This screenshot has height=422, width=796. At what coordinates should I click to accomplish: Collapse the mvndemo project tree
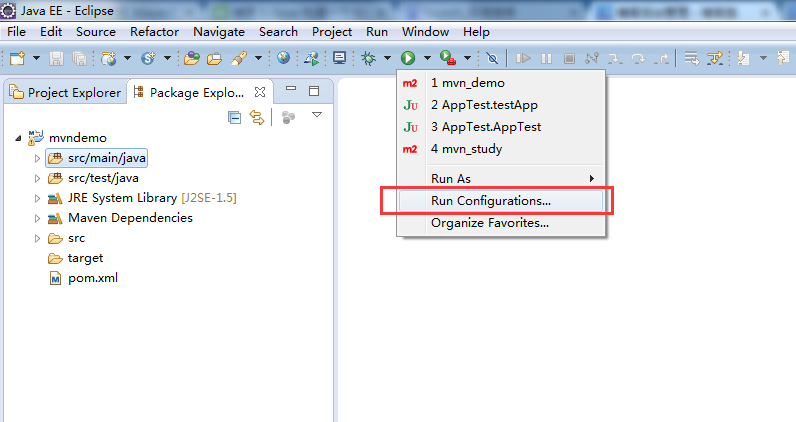[18, 138]
